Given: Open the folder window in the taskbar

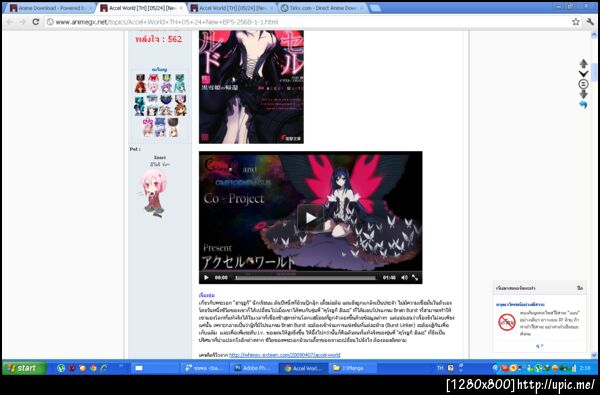Looking at the screenshot, I should 354,368.
